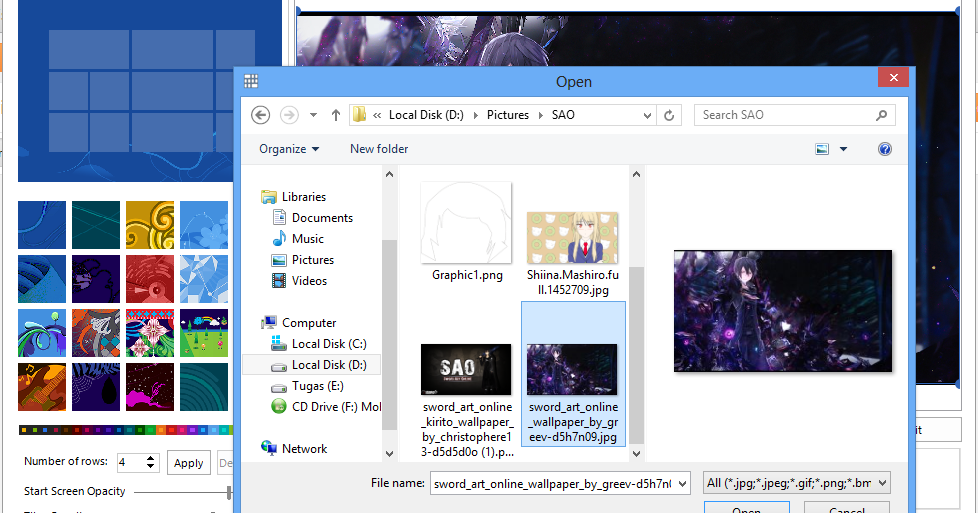This screenshot has height=513, width=978.
Task: Choose the rainbow landscape background pattern
Action: click(204, 333)
